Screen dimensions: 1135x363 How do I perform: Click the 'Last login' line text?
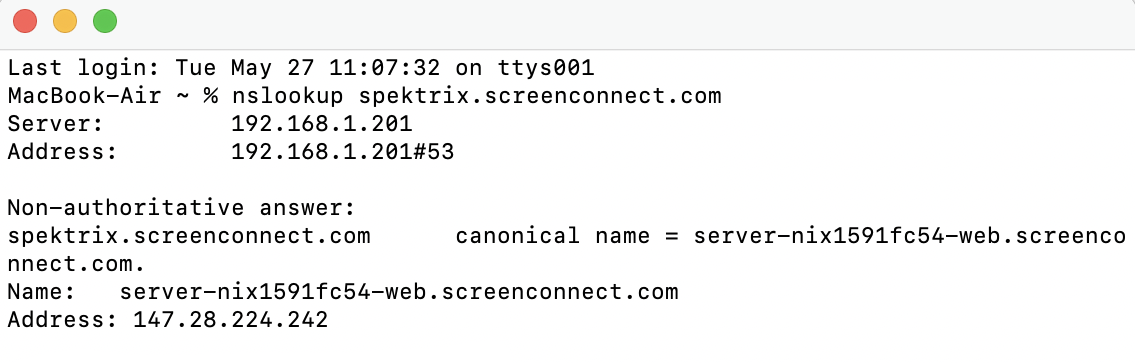tap(300, 68)
